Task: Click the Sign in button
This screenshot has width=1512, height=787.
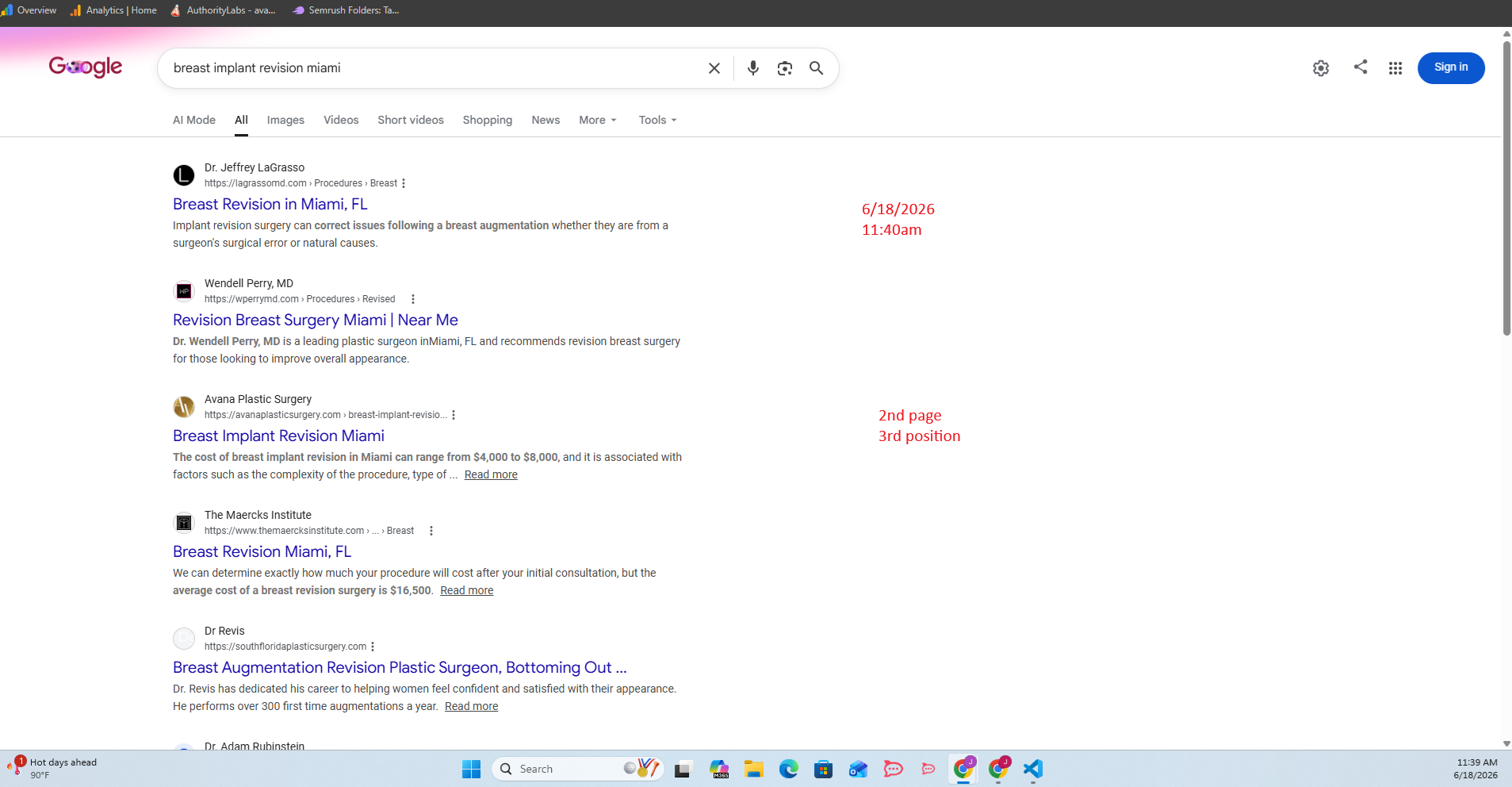Action: [1451, 67]
